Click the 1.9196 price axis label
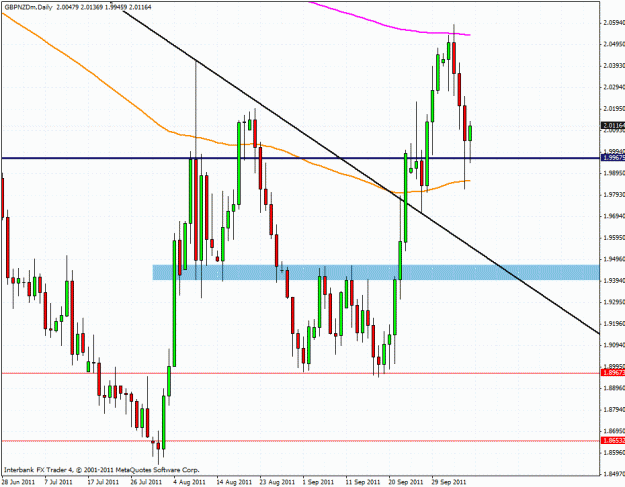This screenshot has width=625, height=487. (x=613, y=324)
